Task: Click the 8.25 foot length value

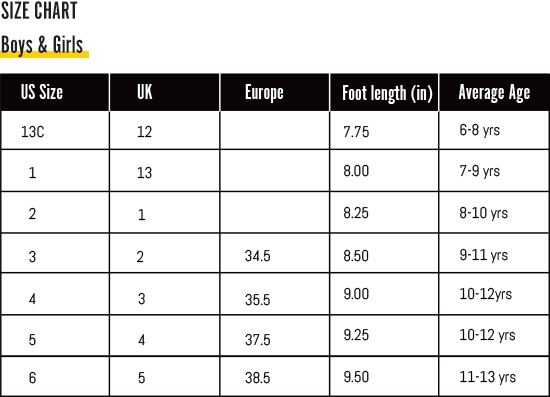Action: (356, 213)
